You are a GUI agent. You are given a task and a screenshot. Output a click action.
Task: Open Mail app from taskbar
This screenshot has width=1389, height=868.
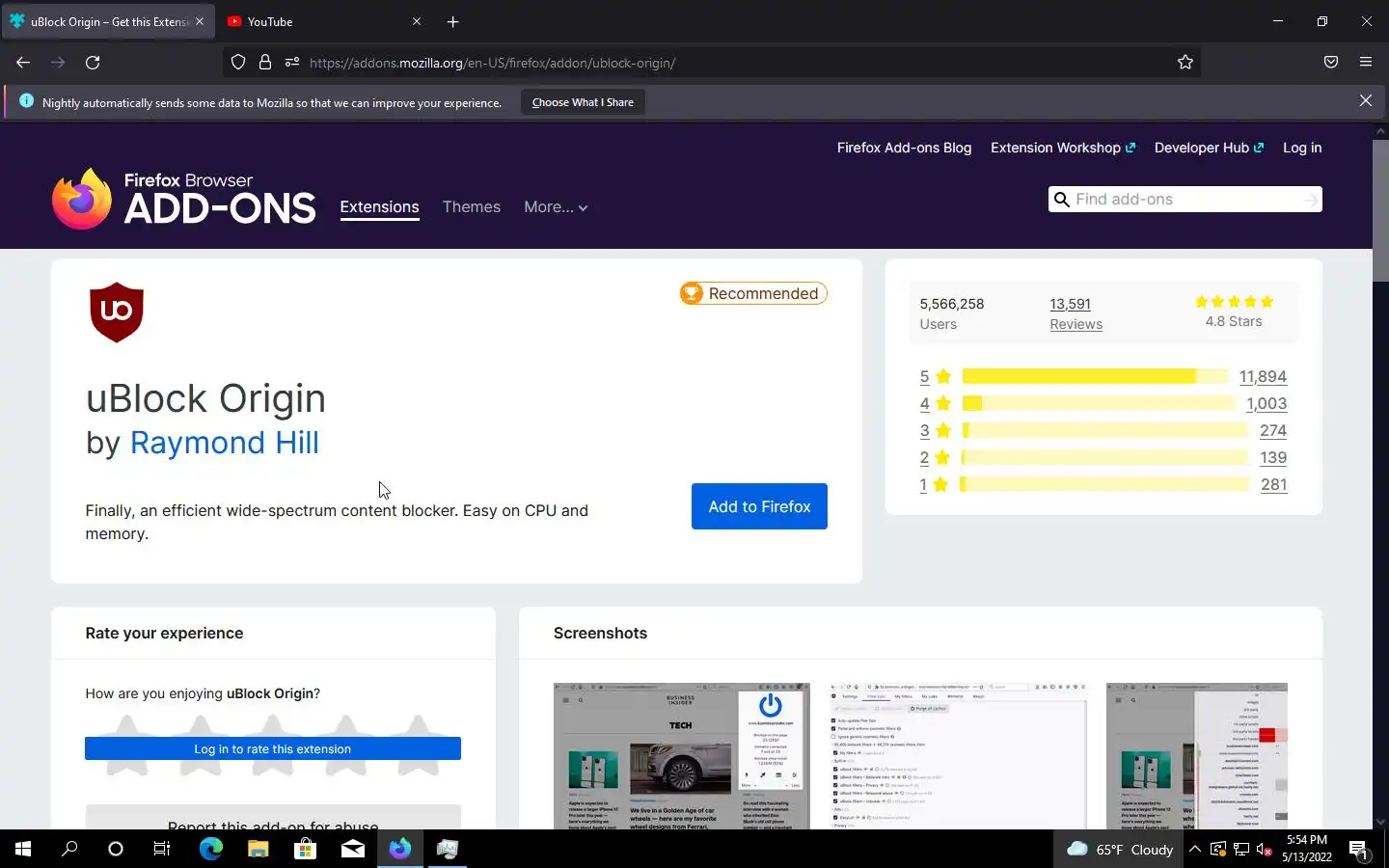[x=352, y=849]
